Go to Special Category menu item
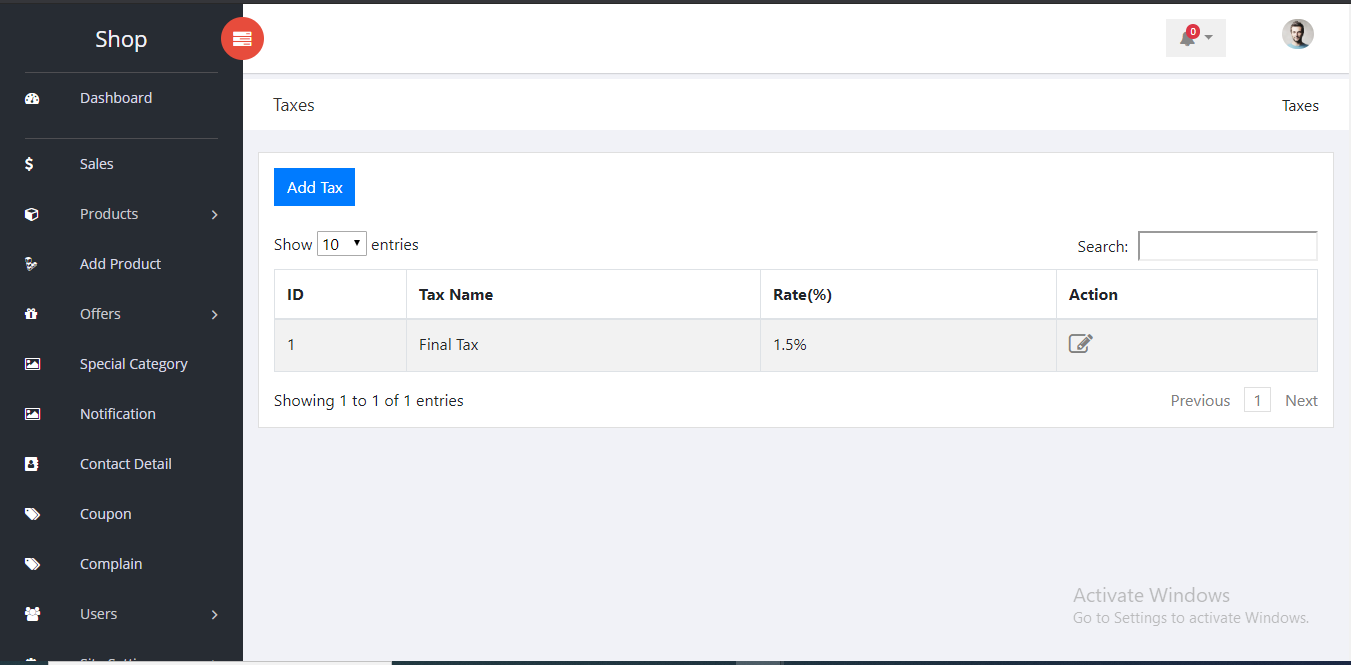Viewport: 1351px width, 665px height. (133, 364)
